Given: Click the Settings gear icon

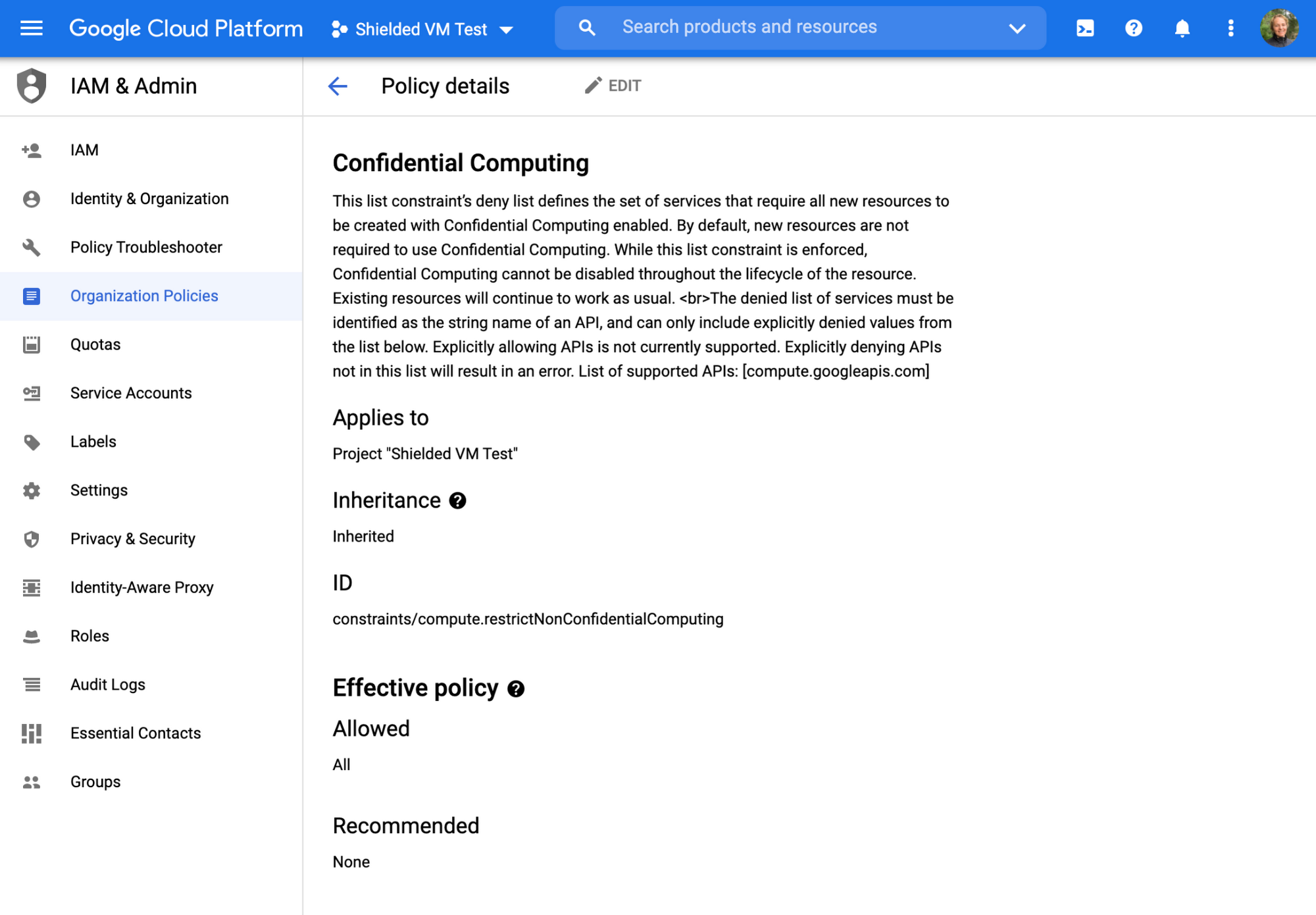Looking at the screenshot, I should 32,491.
